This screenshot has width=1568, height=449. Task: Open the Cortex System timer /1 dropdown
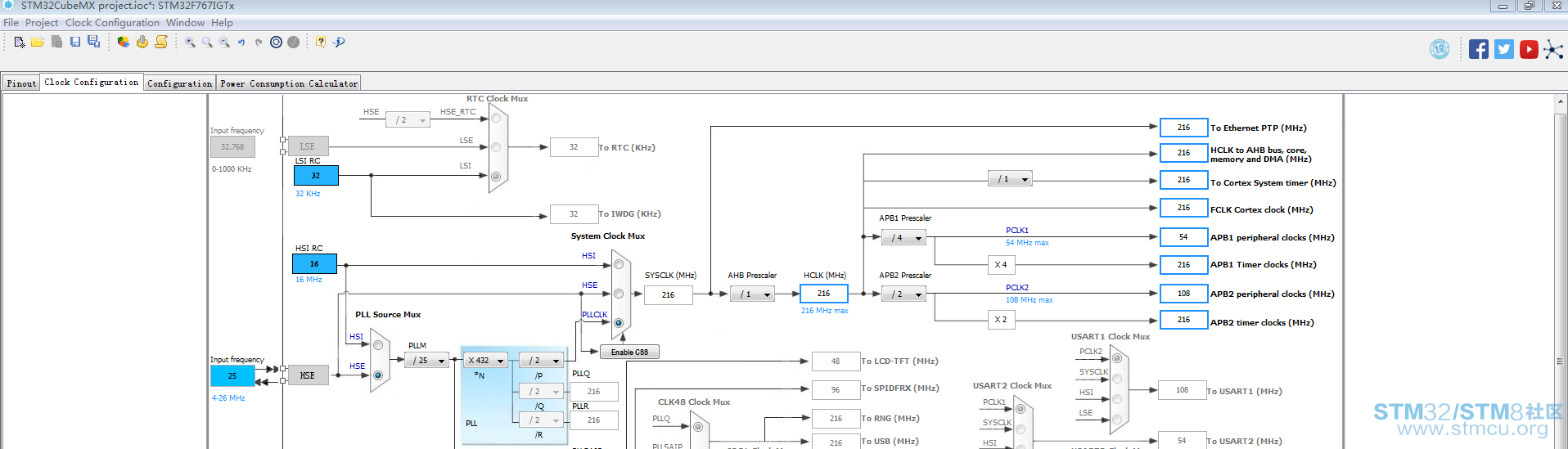[x=1010, y=179]
